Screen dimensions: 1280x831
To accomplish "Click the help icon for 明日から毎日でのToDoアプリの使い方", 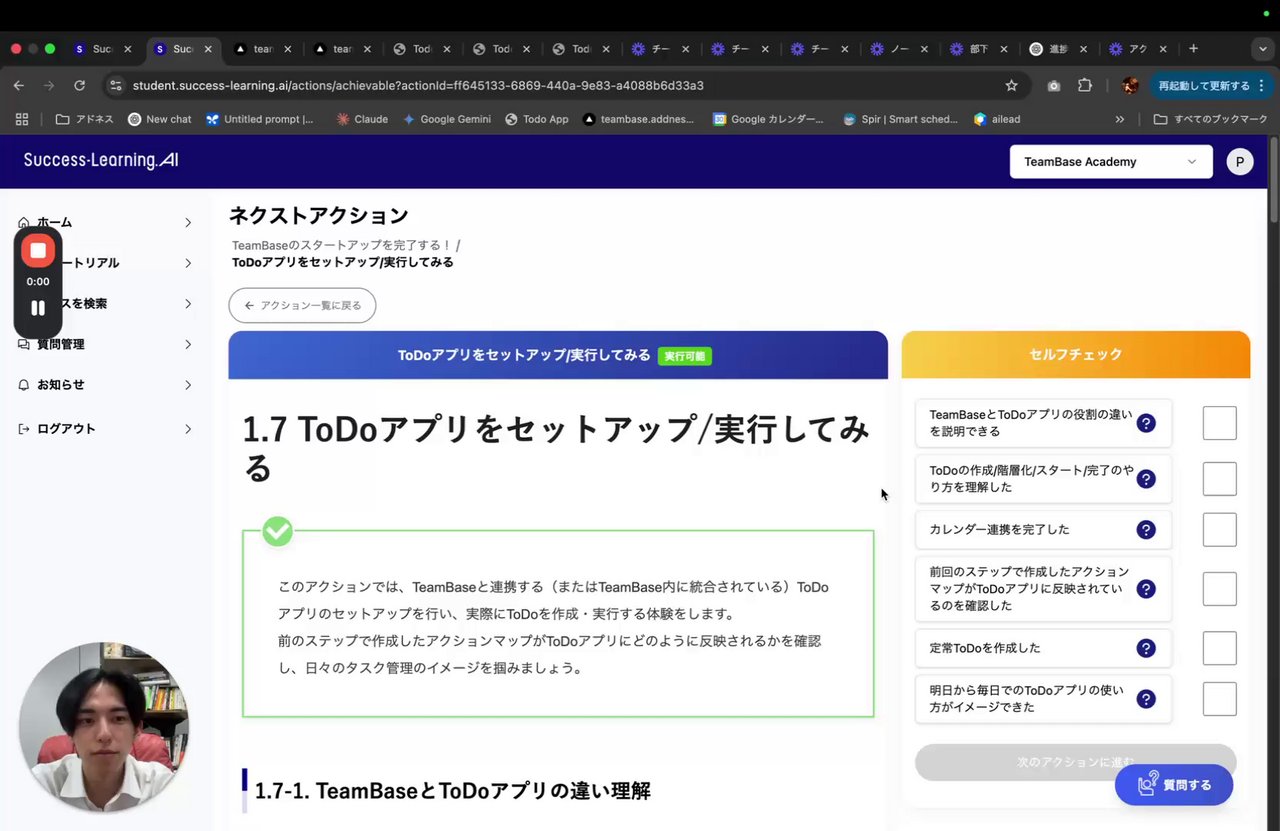I will [1146, 699].
